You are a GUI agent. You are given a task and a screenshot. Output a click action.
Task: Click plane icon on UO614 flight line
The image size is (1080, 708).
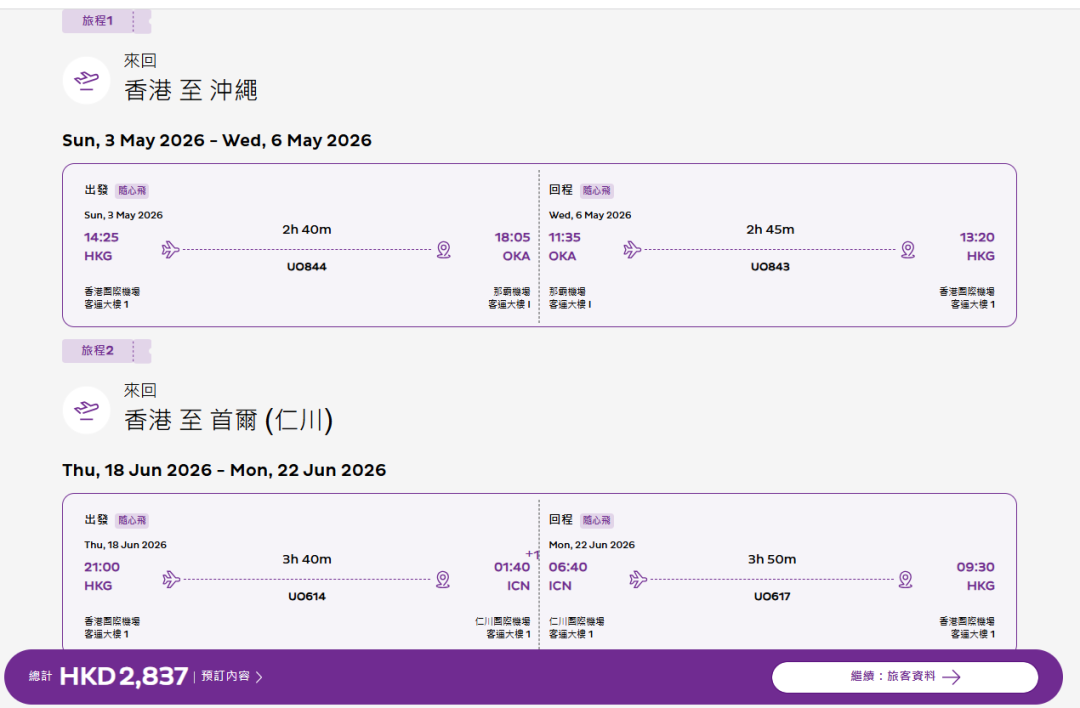pyautogui.click(x=171, y=579)
